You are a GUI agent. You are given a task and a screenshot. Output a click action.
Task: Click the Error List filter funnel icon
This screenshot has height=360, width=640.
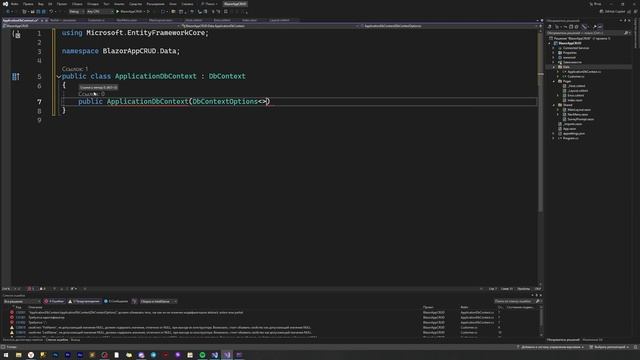[134, 301]
